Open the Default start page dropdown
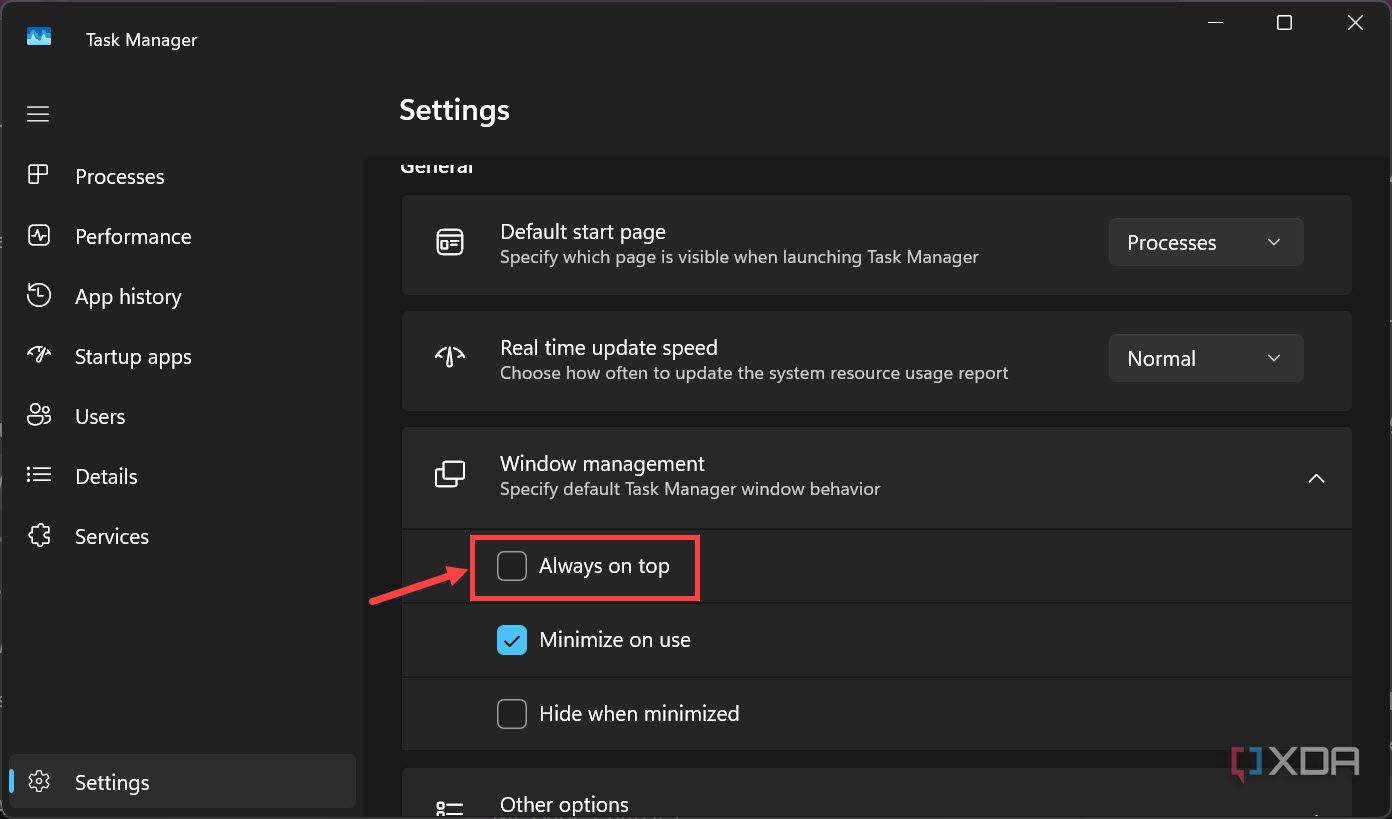1392x819 pixels. 1205,242
